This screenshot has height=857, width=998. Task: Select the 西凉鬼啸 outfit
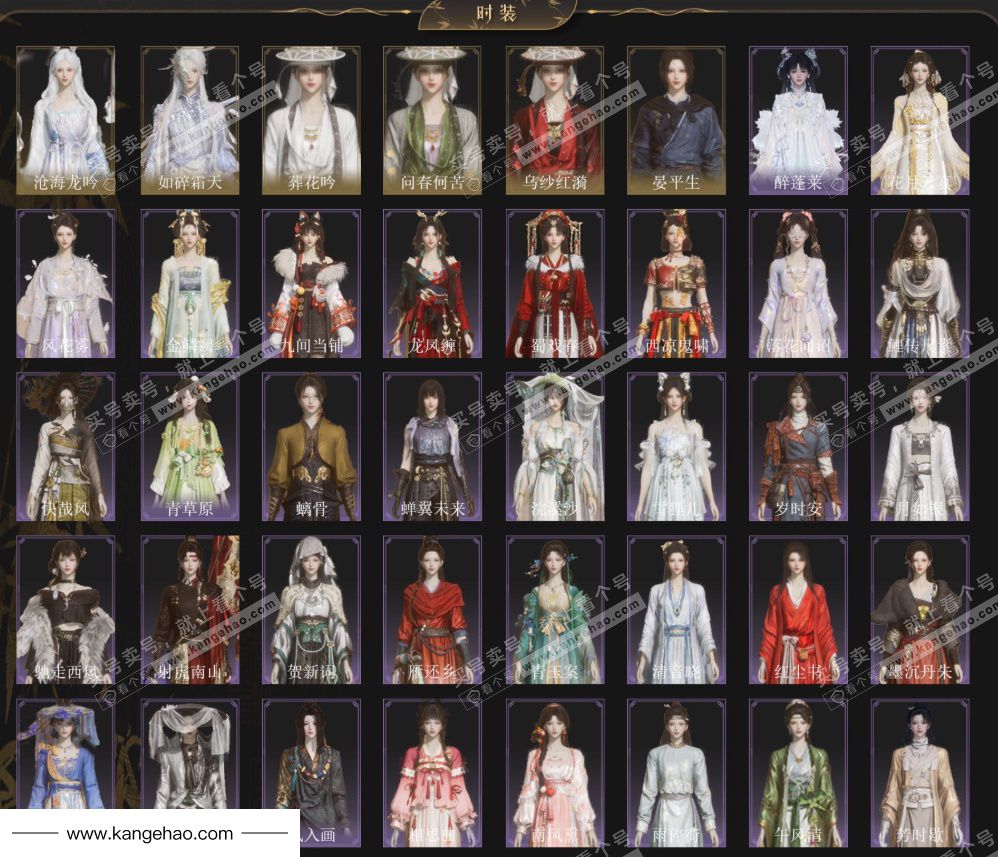(x=676, y=283)
